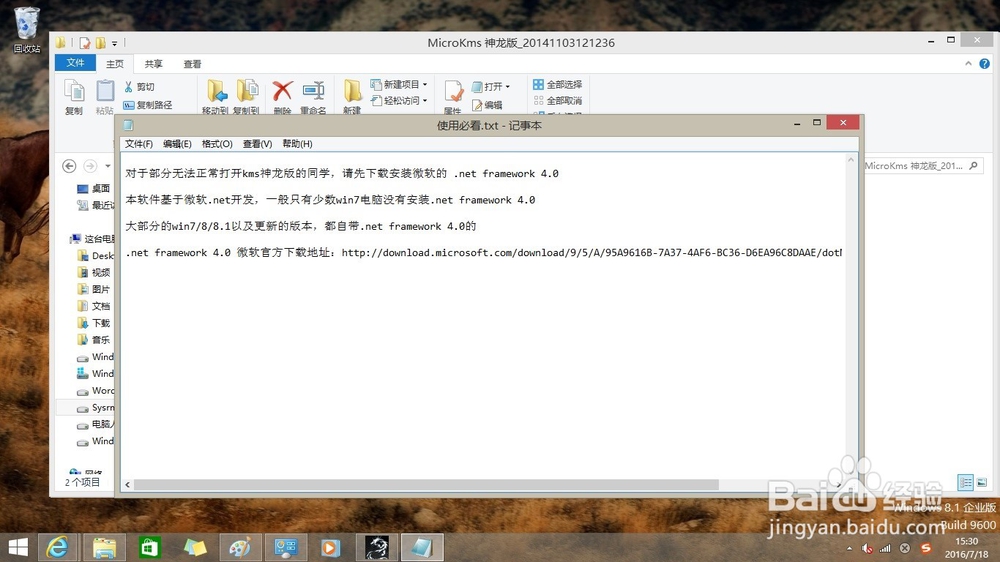Open Notepad Help (帮助) menu

point(297,144)
